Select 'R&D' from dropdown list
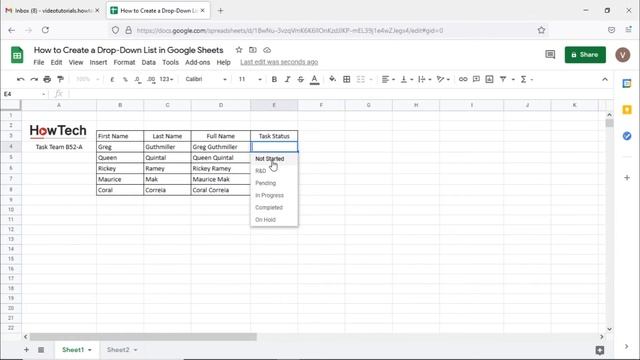Viewport: 640px width, 360px height. tap(274, 171)
